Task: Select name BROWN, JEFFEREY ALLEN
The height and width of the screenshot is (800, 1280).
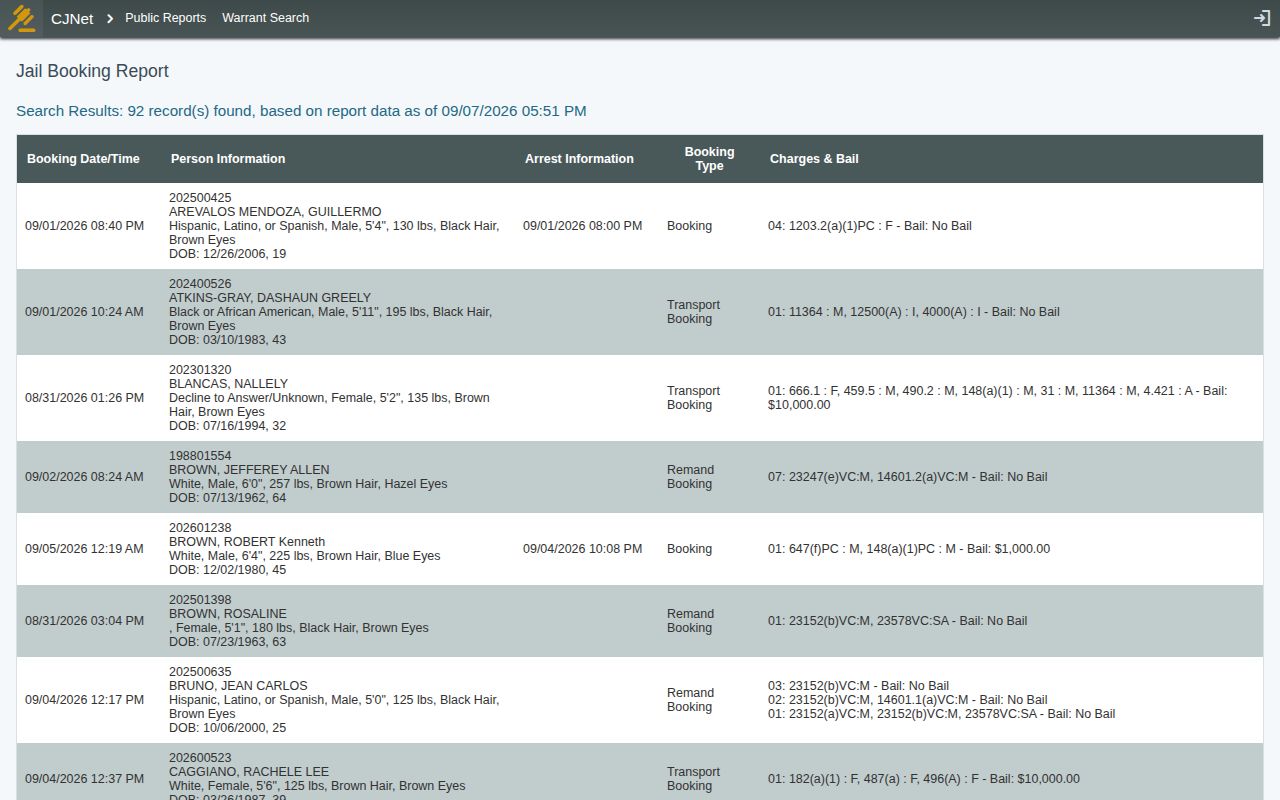Action: coord(249,470)
